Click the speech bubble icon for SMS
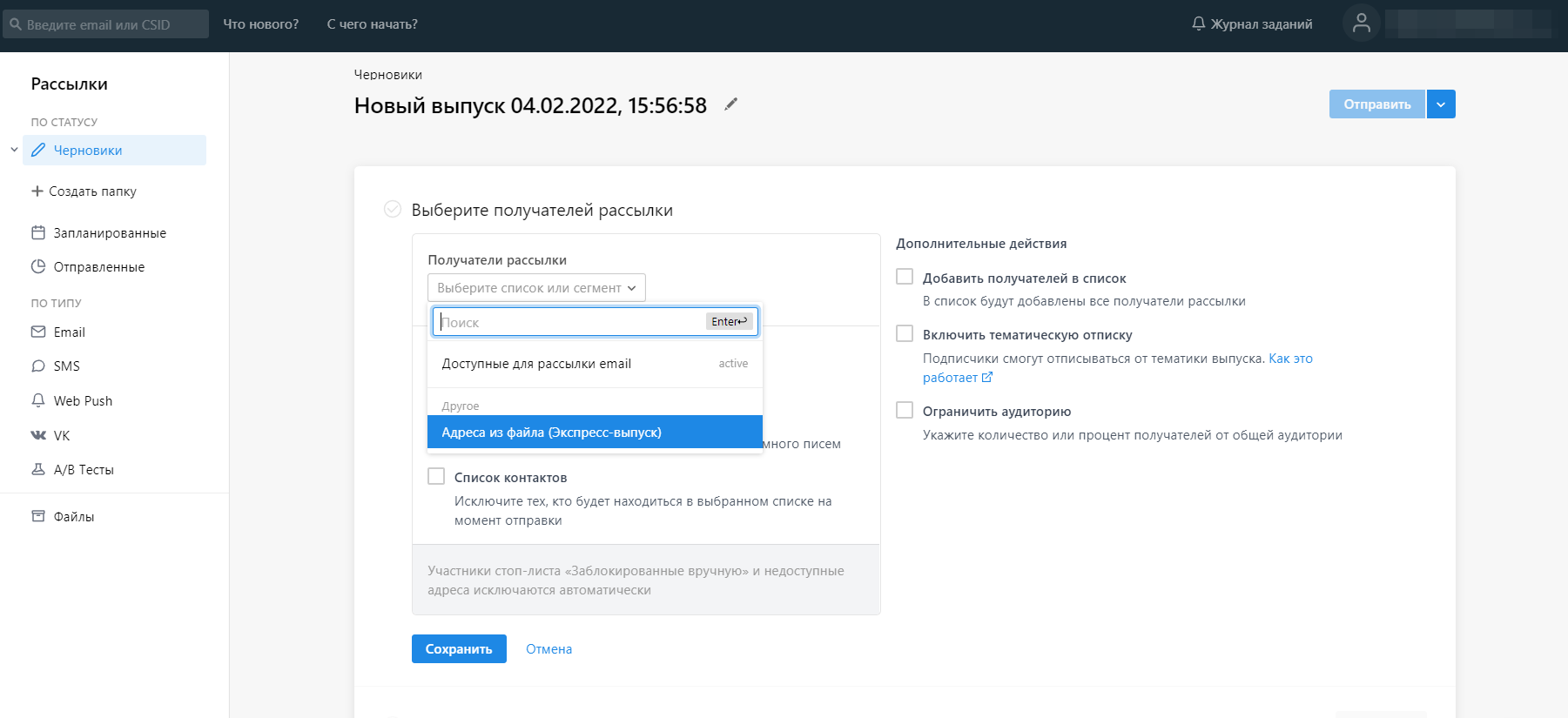Image resolution: width=1568 pixels, height=718 pixels. coord(38,366)
